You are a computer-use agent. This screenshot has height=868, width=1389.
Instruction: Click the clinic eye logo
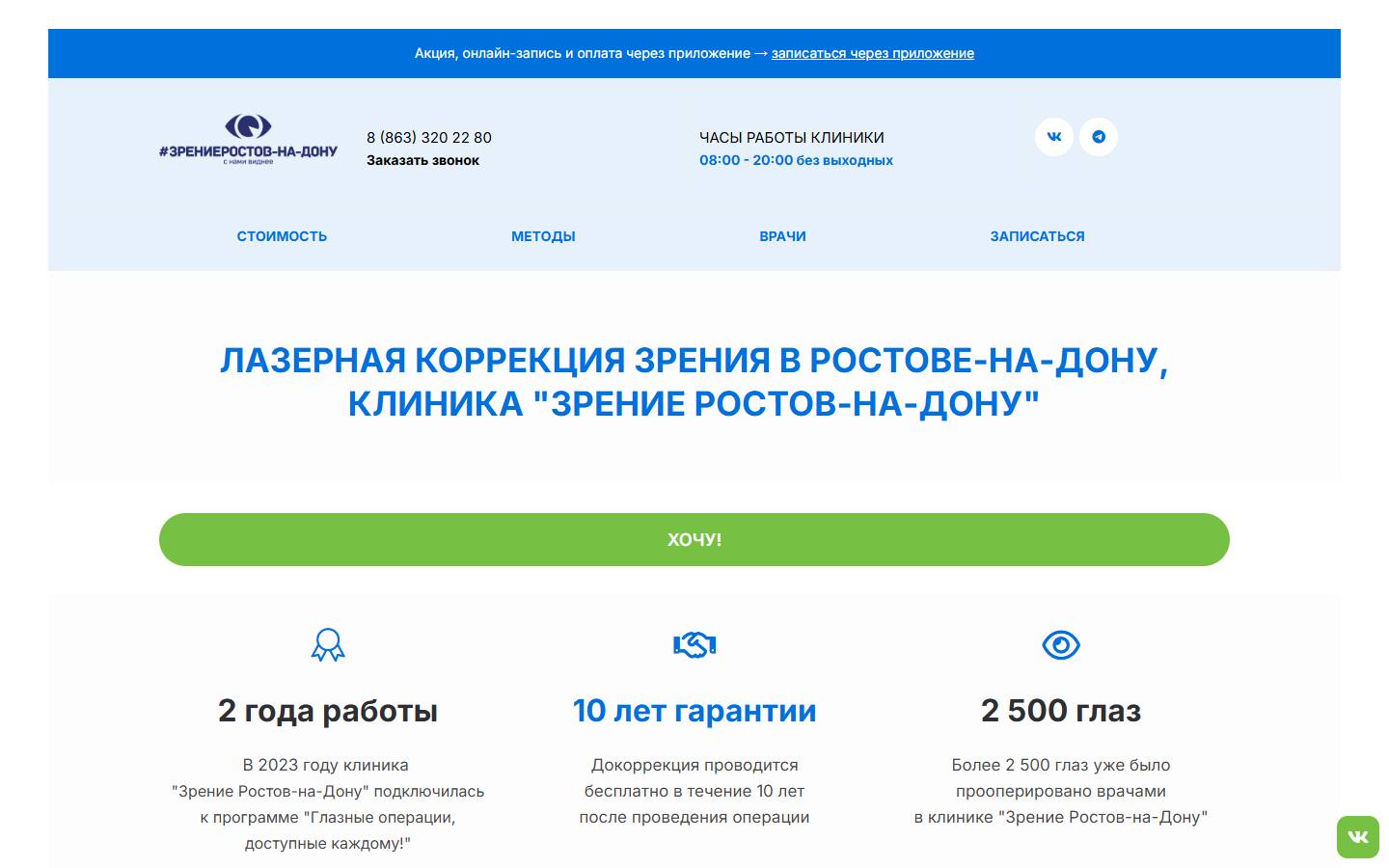pyautogui.click(x=248, y=126)
